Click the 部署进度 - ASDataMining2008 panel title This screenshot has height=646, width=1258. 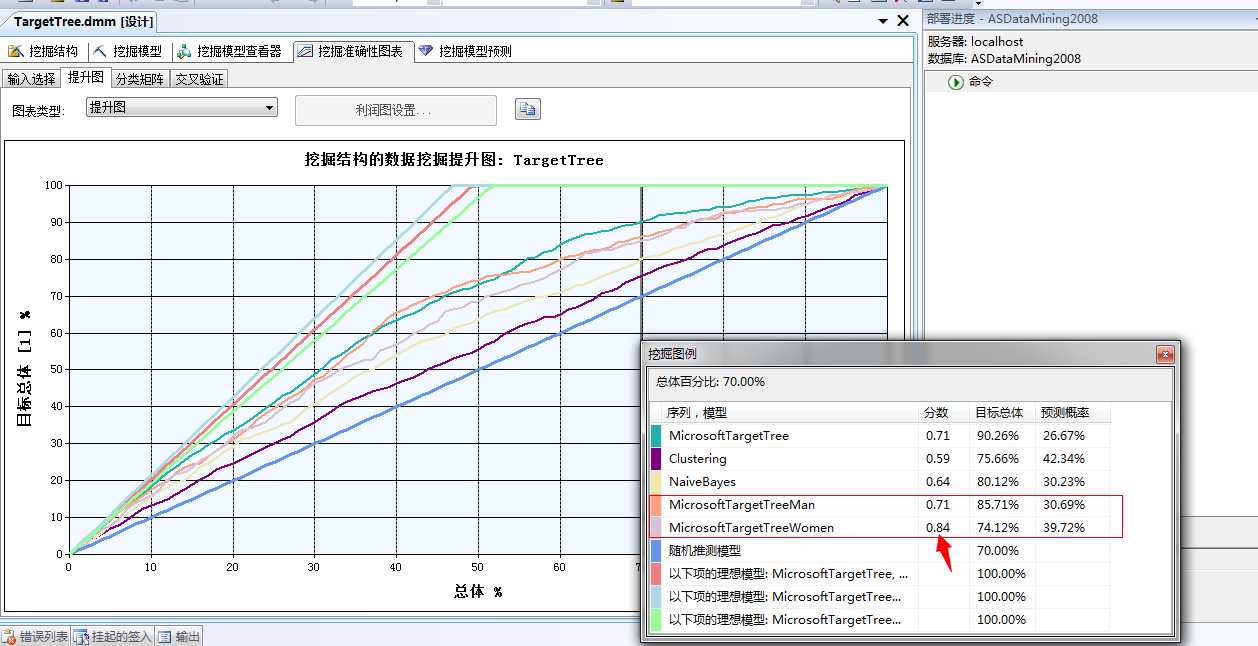click(1012, 18)
